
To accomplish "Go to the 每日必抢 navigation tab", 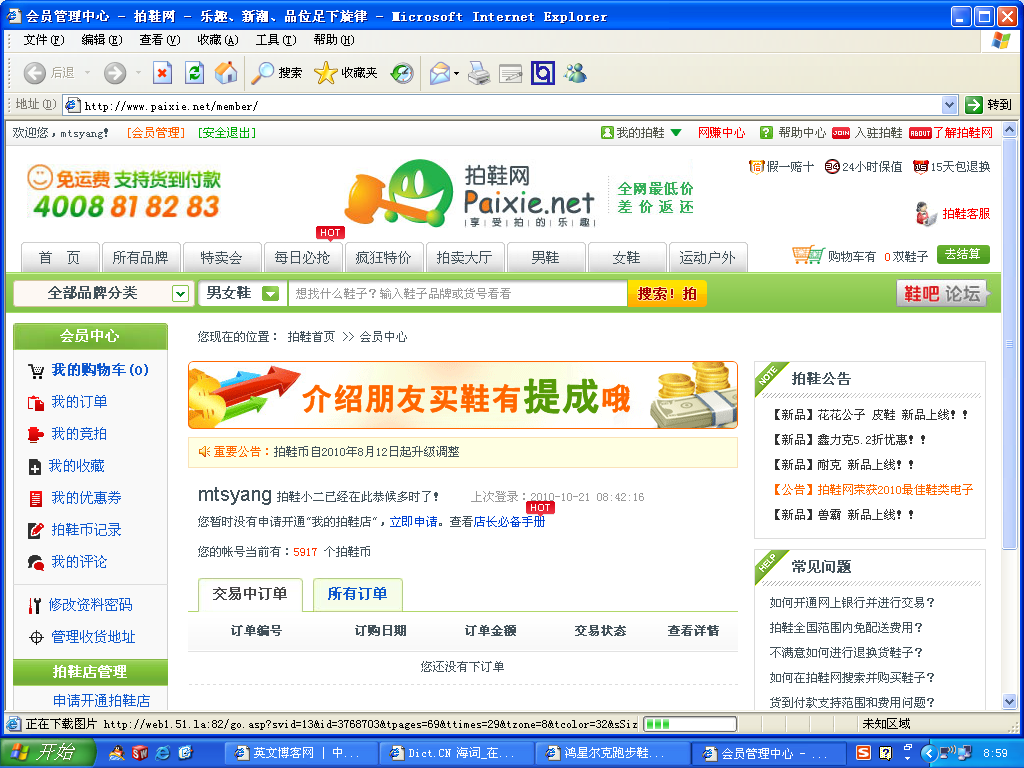I will point(302,257).
